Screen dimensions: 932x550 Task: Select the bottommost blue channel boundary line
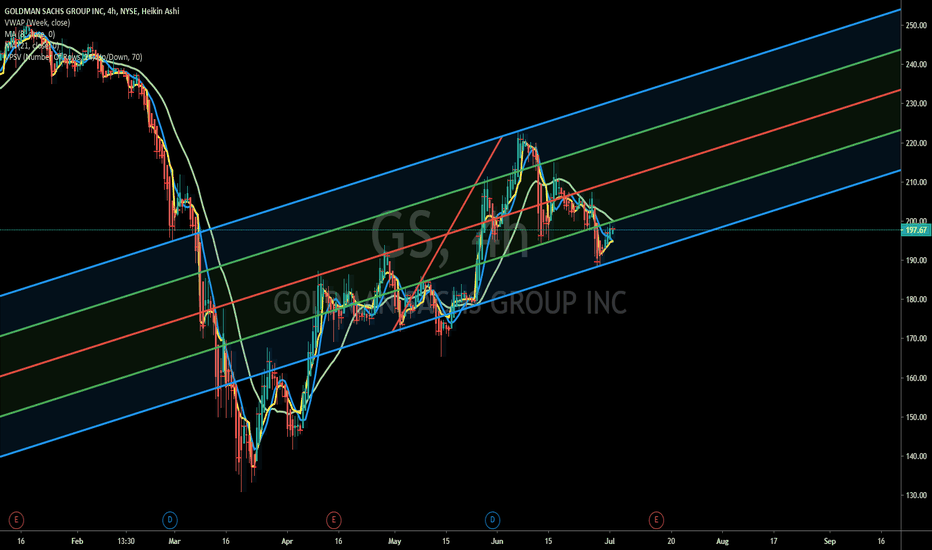[451, 313]
